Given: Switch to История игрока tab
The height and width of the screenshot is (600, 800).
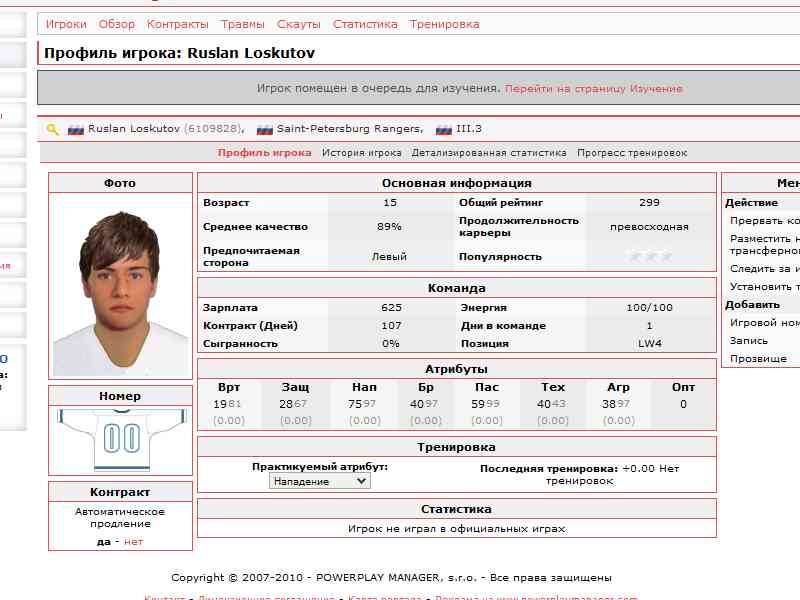Looking at the screenshot, I should tap(362, 153).
